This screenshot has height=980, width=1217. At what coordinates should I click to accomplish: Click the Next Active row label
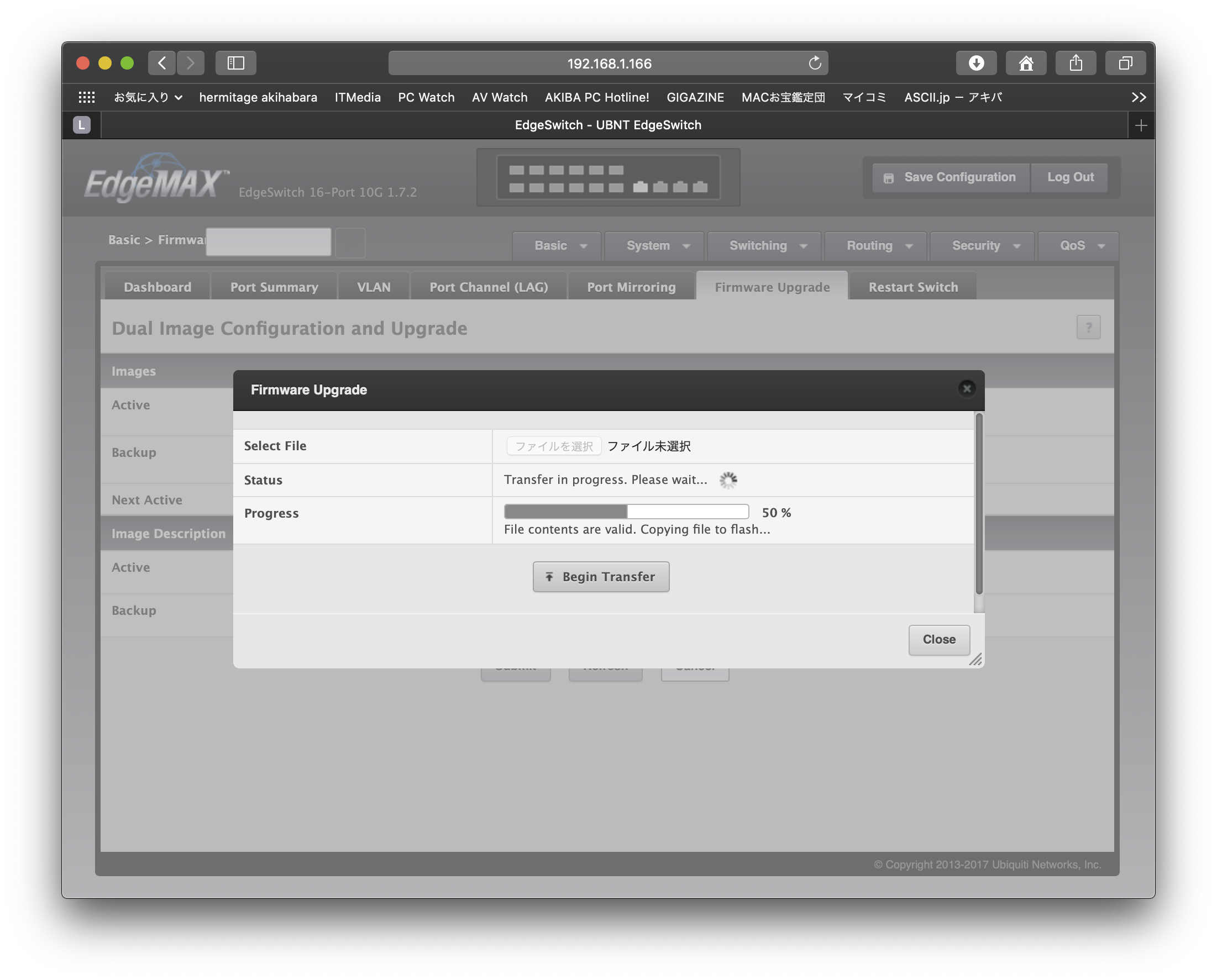coord(147,500)
